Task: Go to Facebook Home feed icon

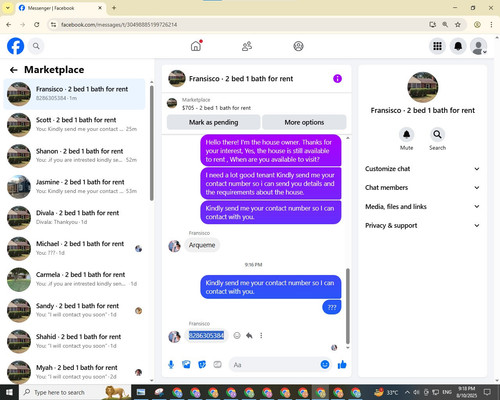Action: [x=196, y=46]
